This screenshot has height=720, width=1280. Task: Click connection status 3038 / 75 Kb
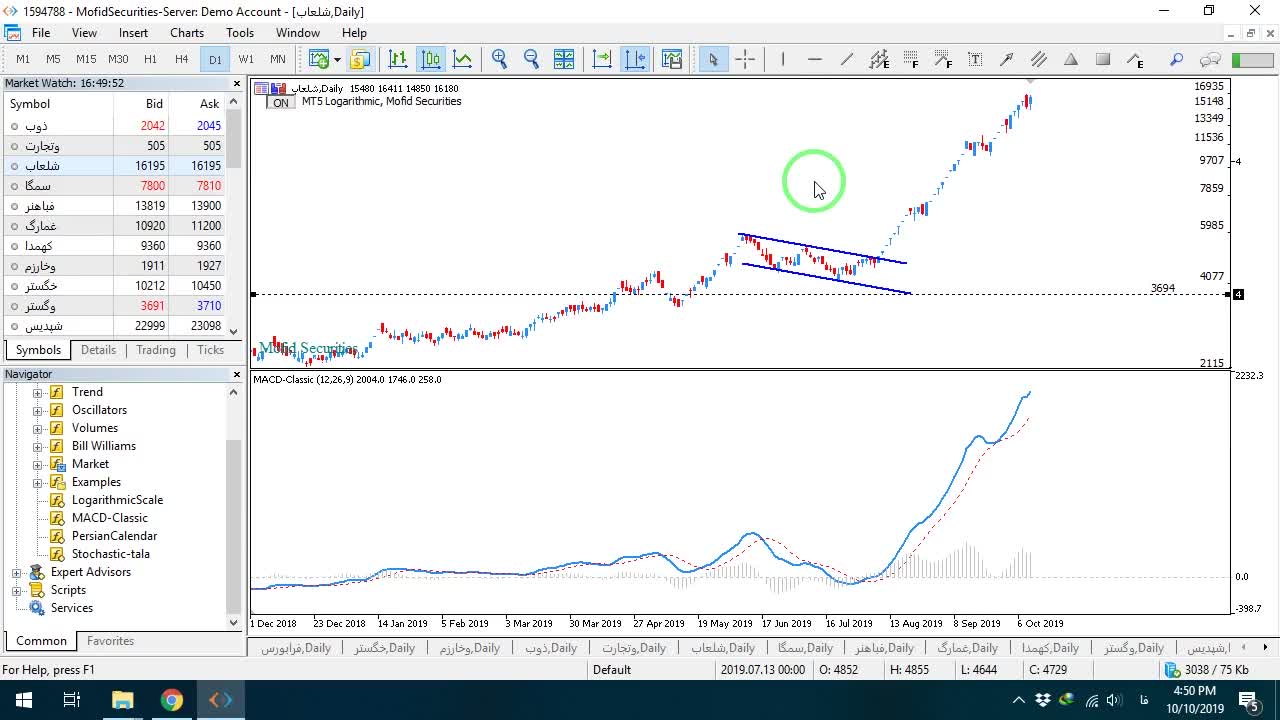(1206, 670)
